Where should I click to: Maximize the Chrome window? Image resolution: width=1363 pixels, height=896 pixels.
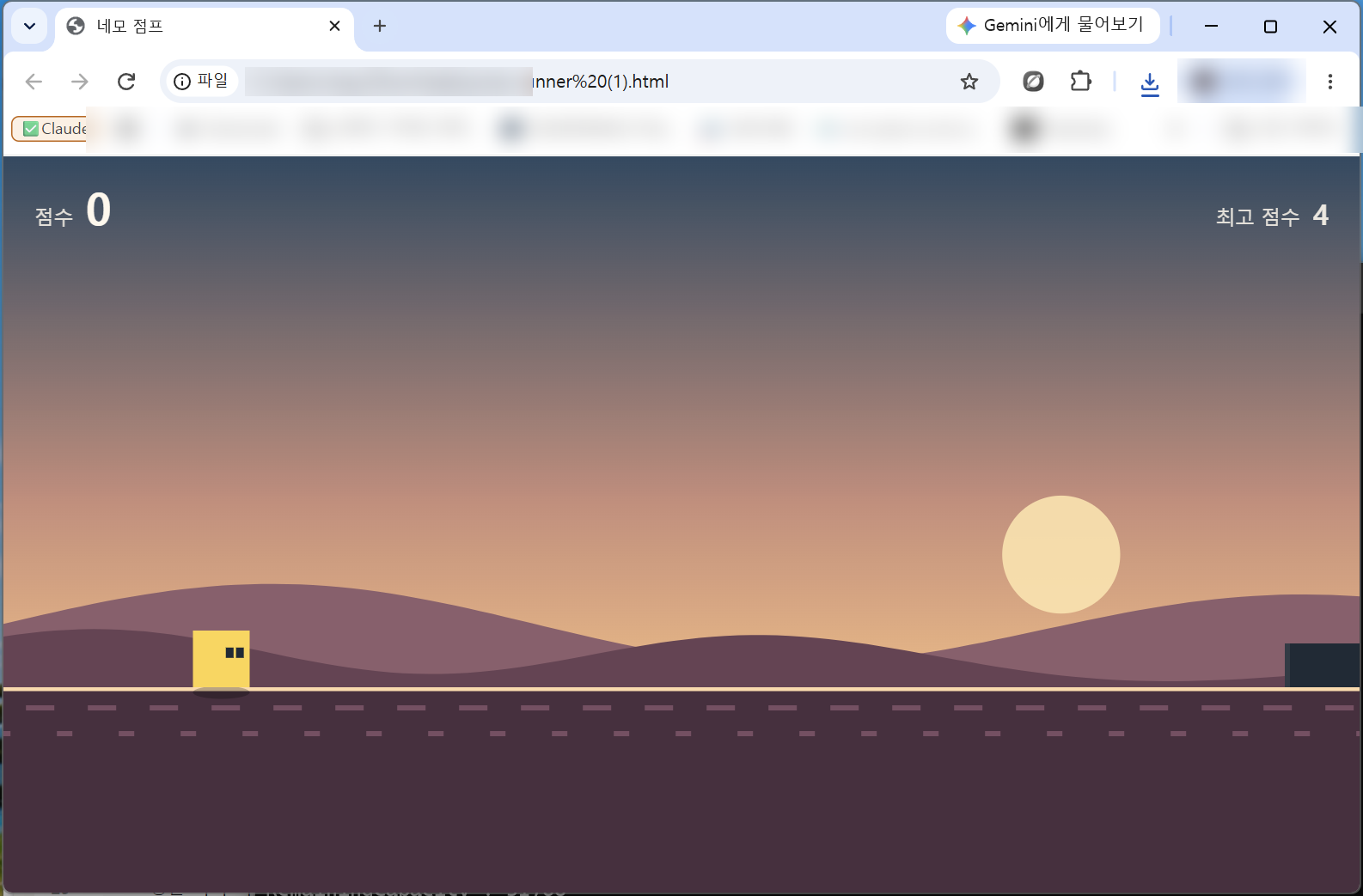[x=1270, y=27]
